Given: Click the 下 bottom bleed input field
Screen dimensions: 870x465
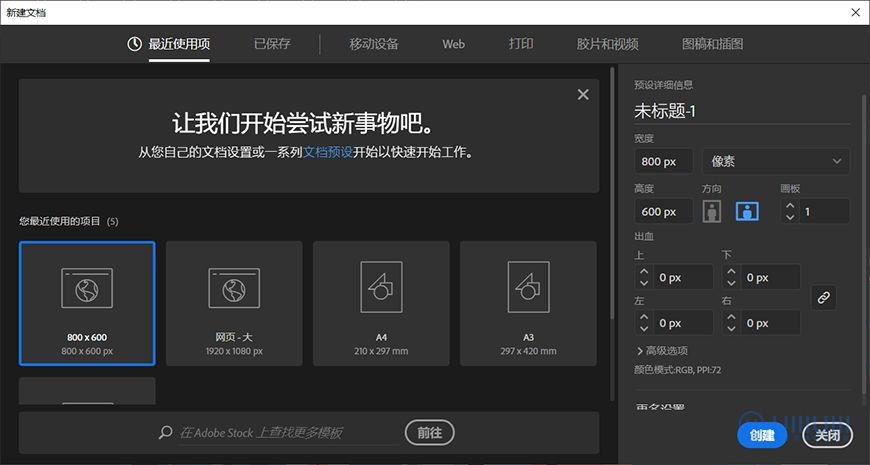Looking at the screenshot, I should click(x=770, y=277).
